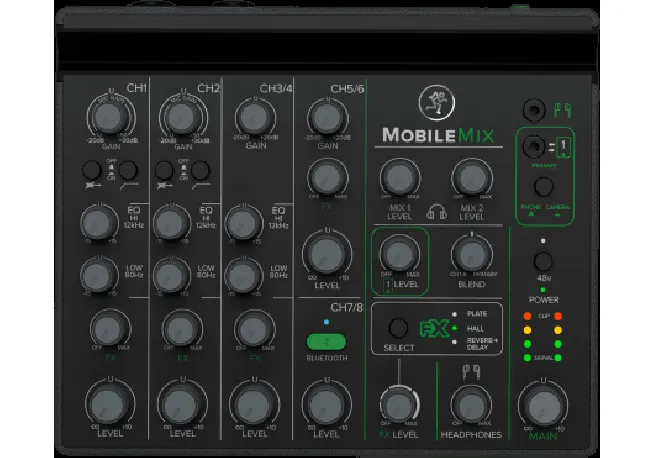Turn the BLEND knob
This screenshot has height=458, width=654.
point(472,254)
